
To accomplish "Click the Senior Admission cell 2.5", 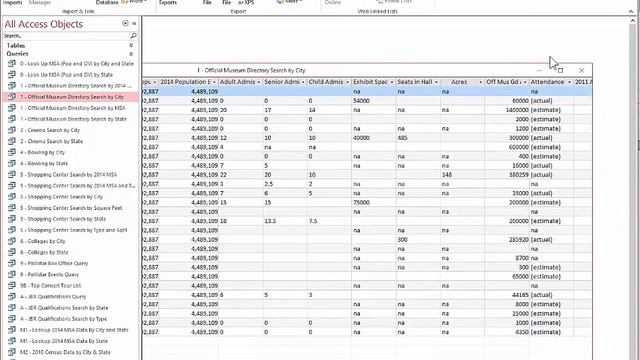I will click(x=285, y=184).
